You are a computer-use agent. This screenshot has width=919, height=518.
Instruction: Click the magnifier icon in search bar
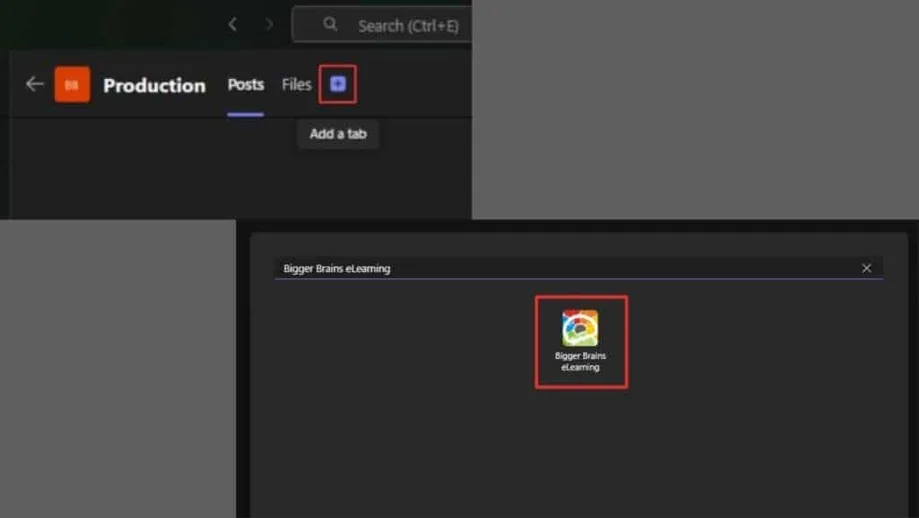pos(330,24)
